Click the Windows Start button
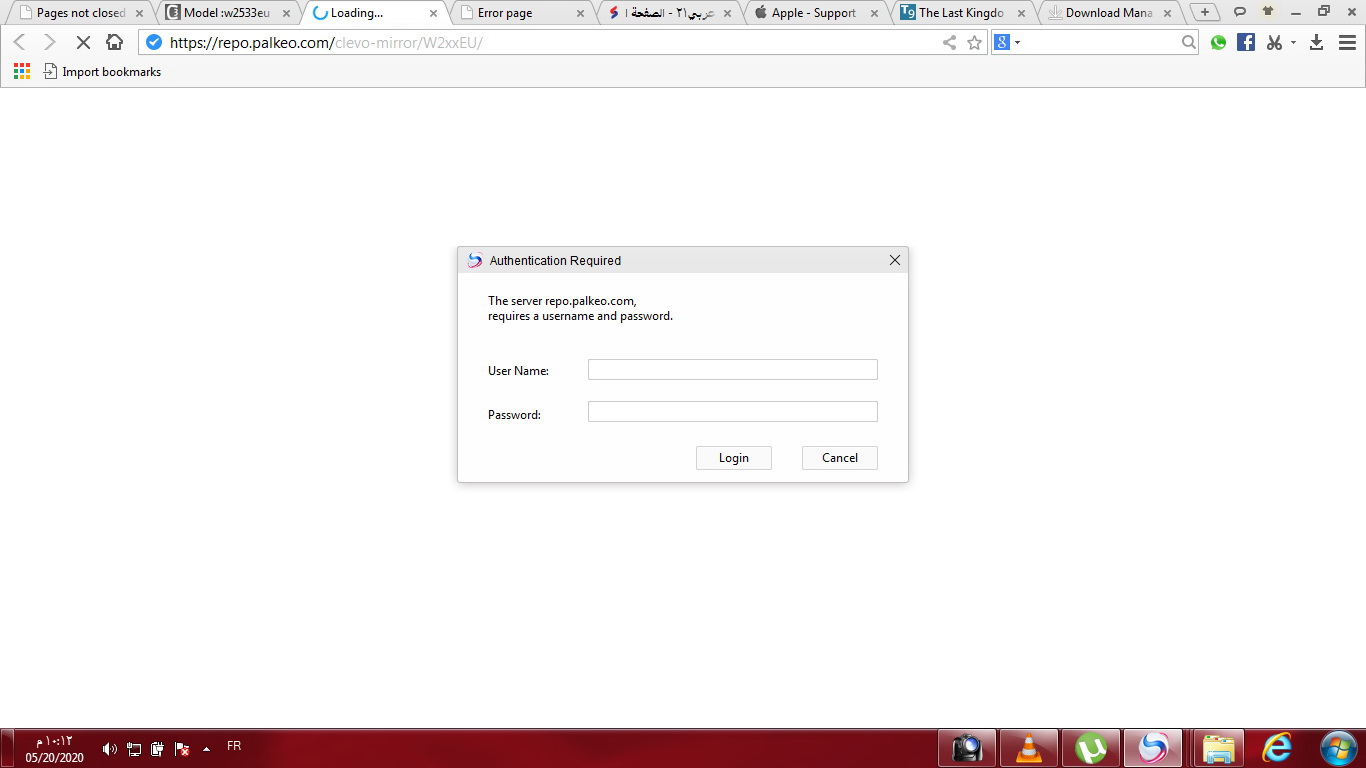The image size is (1366, 768). [1337, 748]
